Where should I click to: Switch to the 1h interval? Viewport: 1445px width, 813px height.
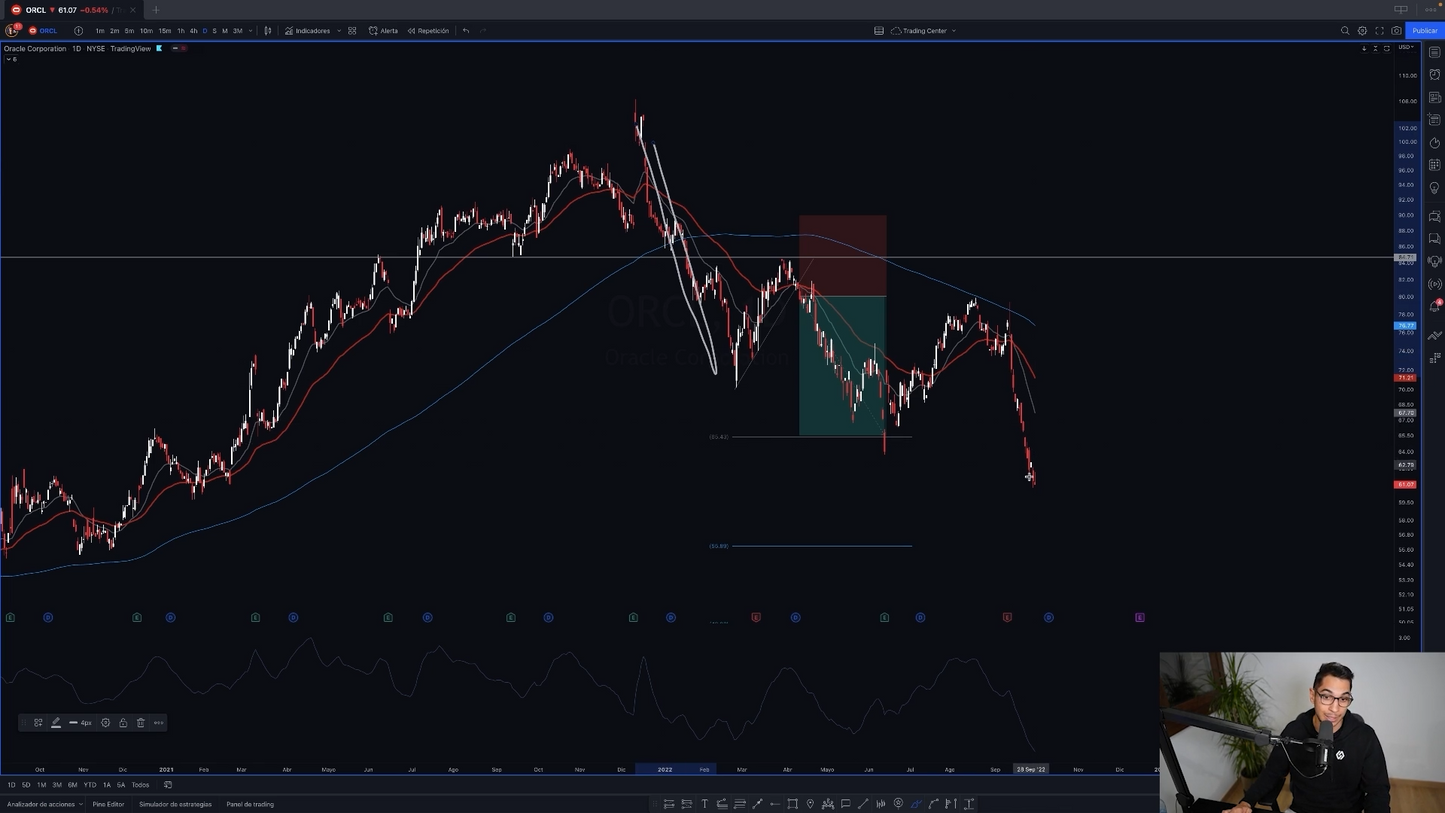(181, 31)
